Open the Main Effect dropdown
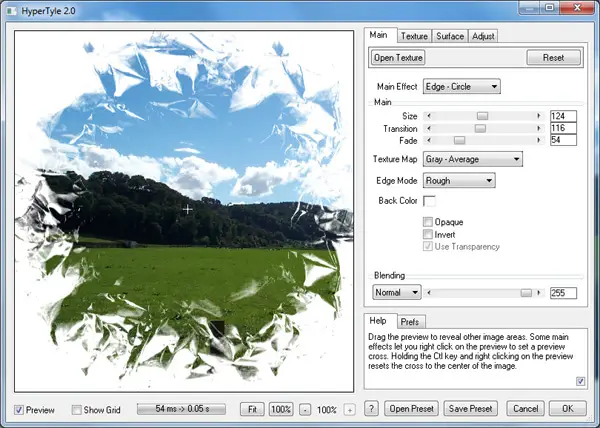Screen dimensions: 600x428 click(461, 86)
